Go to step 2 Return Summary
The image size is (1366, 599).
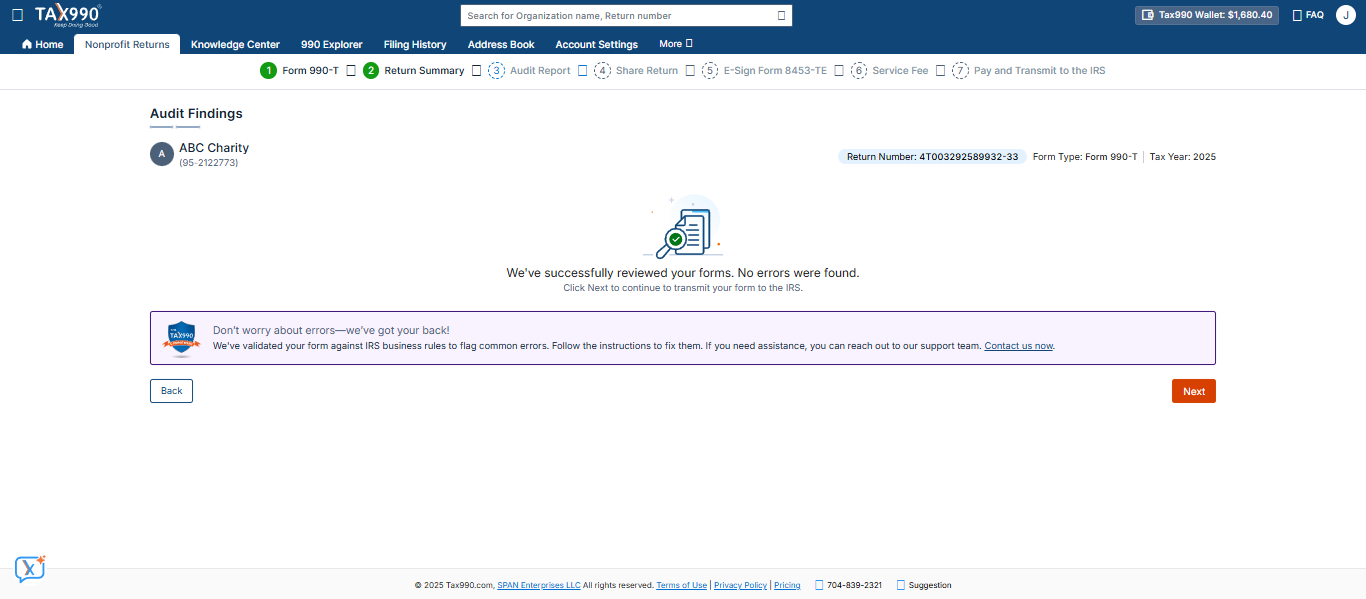tap(414, 71)
